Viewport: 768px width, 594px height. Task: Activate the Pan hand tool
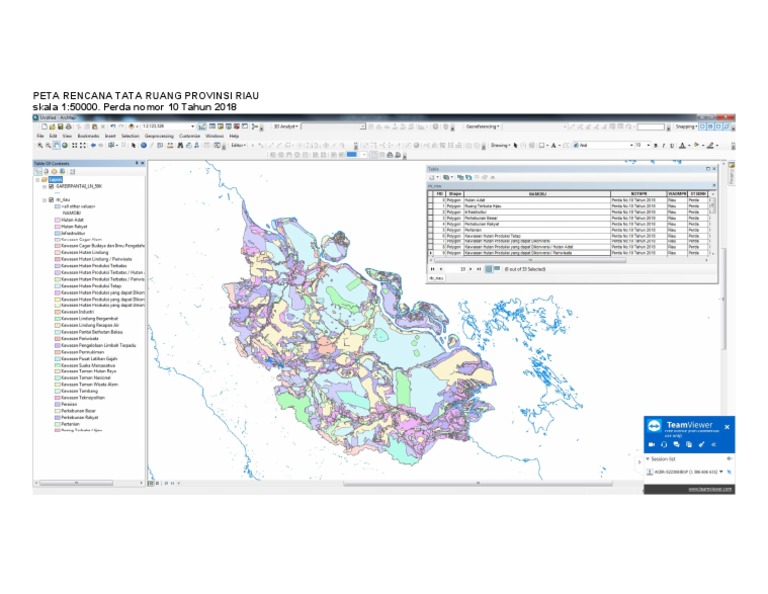click(56, 145)
